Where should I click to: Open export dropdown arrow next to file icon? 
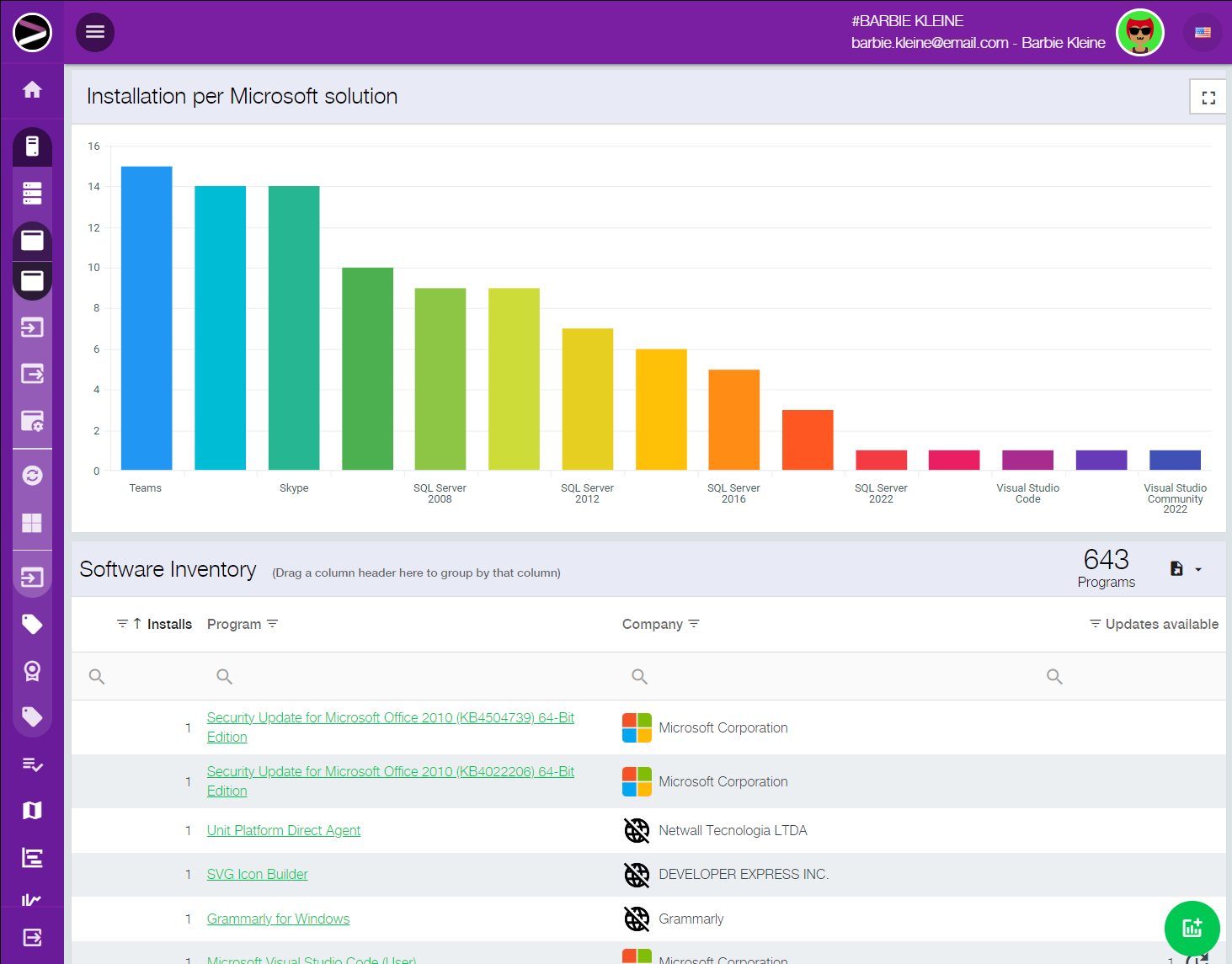tap(1198, 570)
